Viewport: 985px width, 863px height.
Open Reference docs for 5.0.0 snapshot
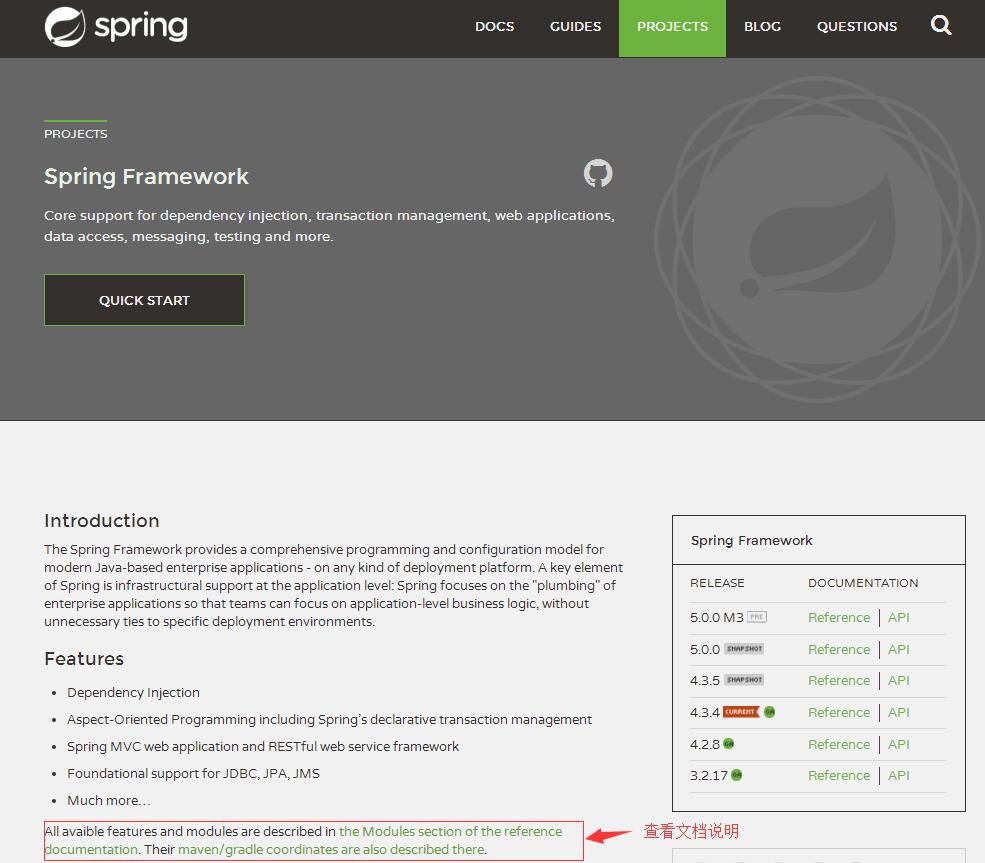(839, 649)
